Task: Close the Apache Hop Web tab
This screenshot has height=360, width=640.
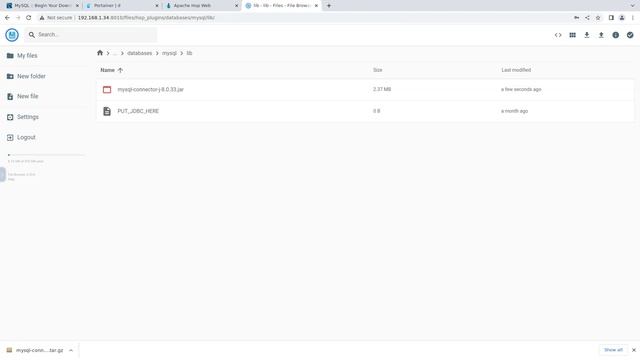Action: point(236,6)
